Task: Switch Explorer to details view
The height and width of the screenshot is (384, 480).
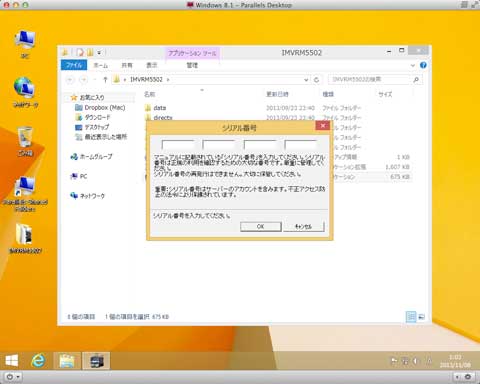Action: (x=411, y=317)
